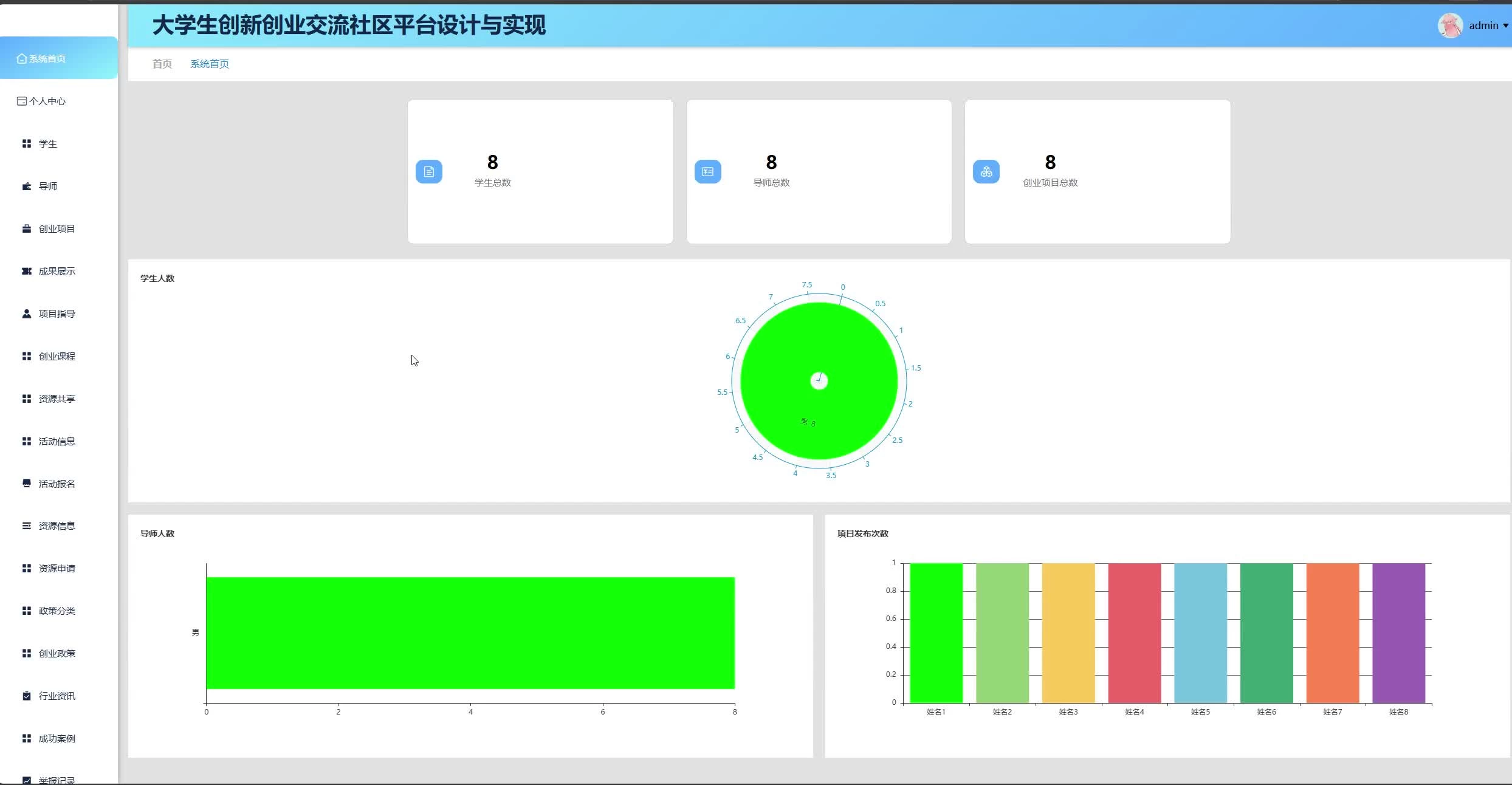Click the 导师总数 blue card icon
This screenshot has width=1512, height=785.
[x=708, y=172]
